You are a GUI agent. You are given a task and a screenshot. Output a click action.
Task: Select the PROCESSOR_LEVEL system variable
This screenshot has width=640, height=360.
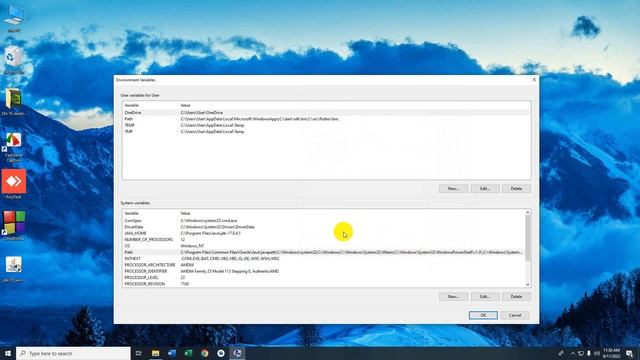tap(324, 278)
